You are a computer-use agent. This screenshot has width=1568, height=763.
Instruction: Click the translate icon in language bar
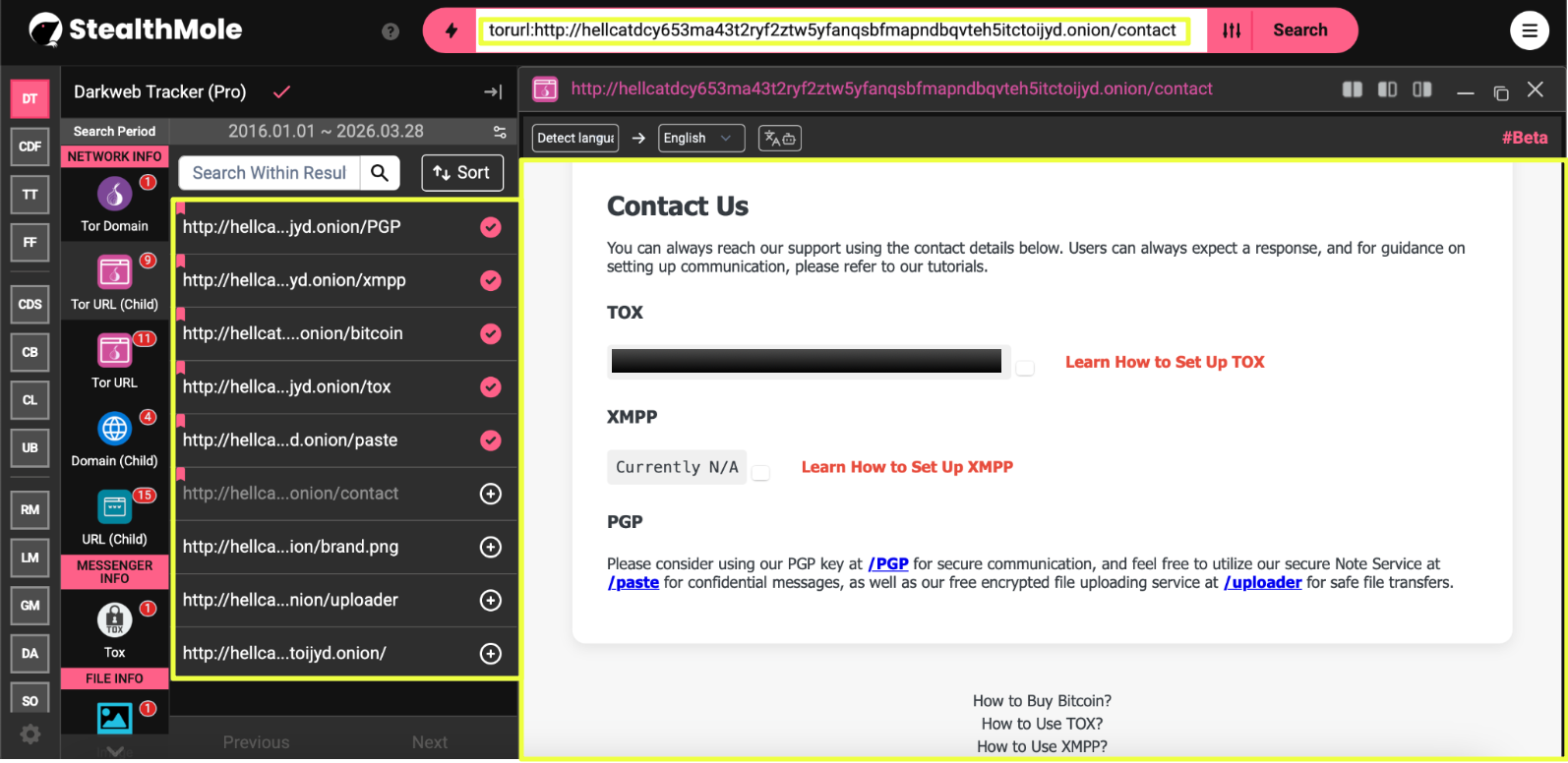tap(779, 139)
